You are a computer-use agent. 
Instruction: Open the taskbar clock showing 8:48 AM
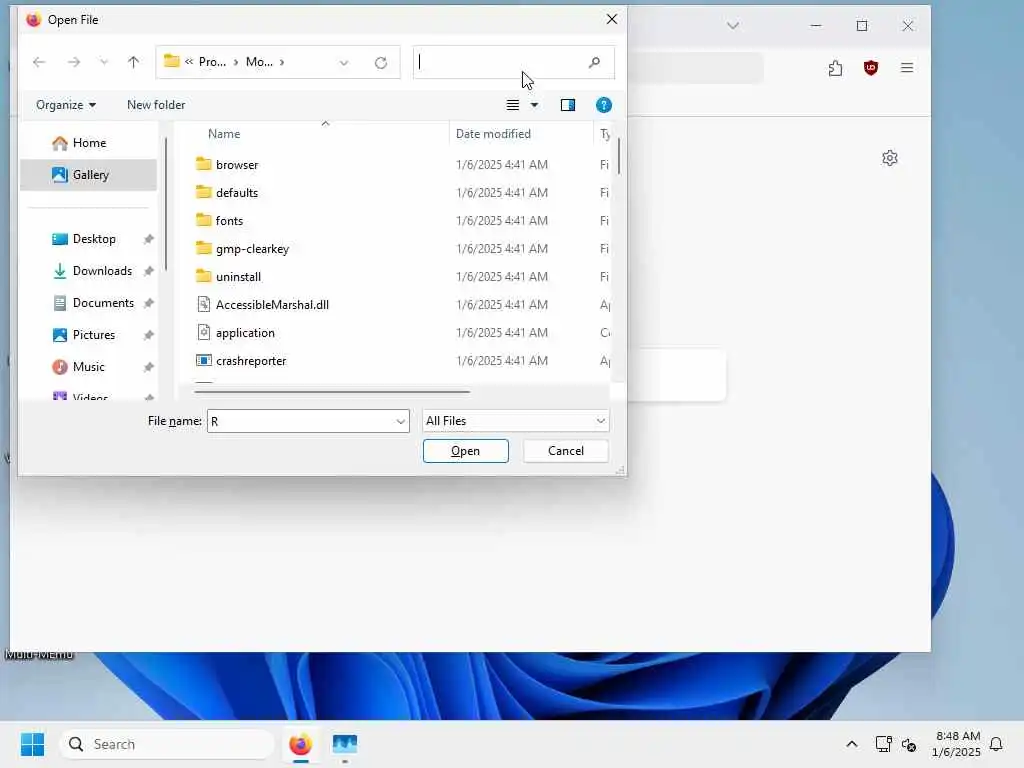click(956, 744)
